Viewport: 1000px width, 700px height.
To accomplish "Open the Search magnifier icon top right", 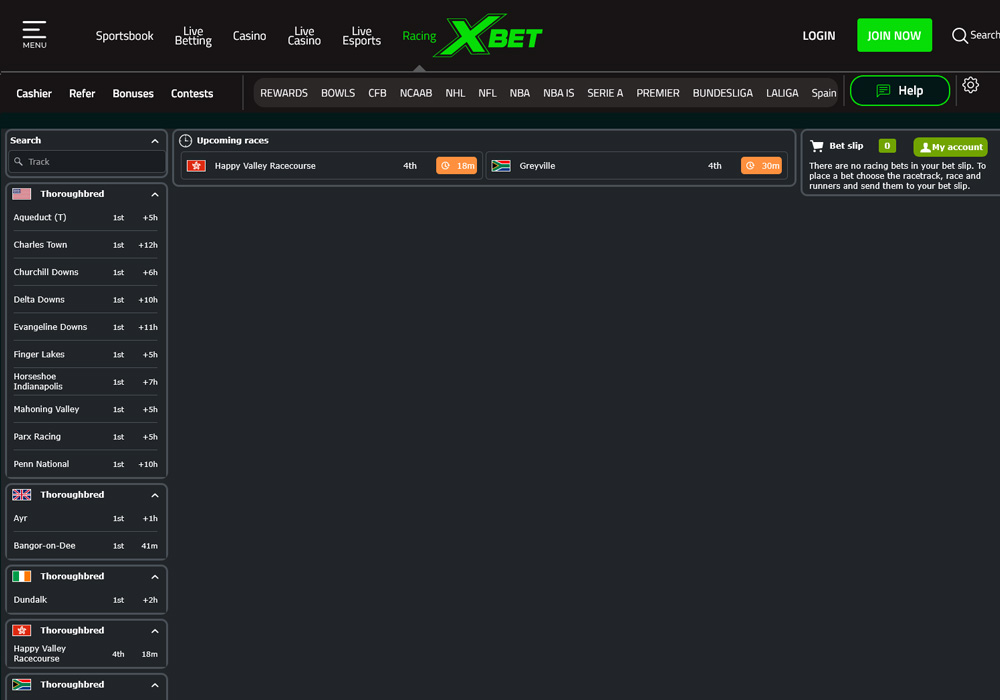I will point(958,35).
